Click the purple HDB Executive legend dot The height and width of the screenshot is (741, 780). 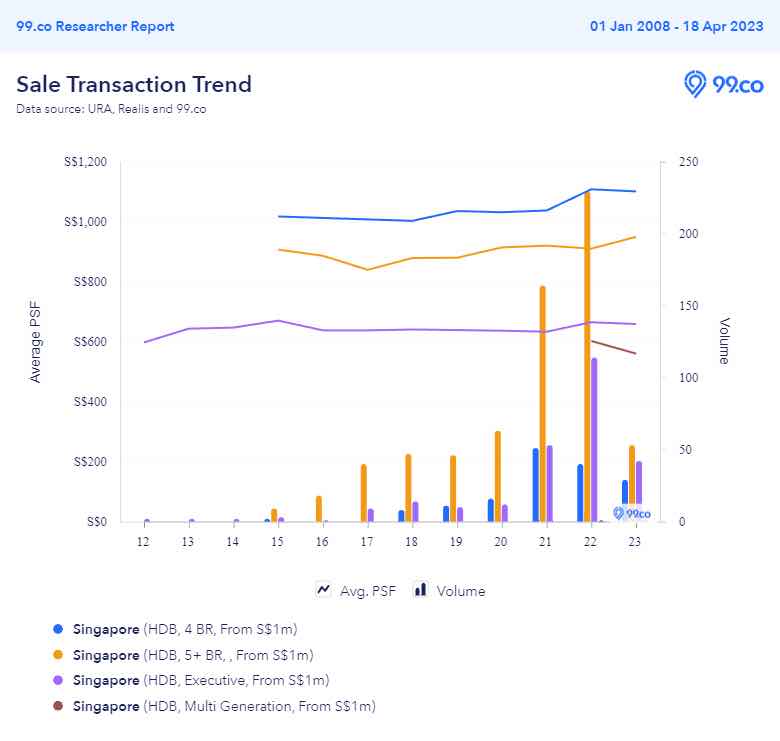point(57,681)
